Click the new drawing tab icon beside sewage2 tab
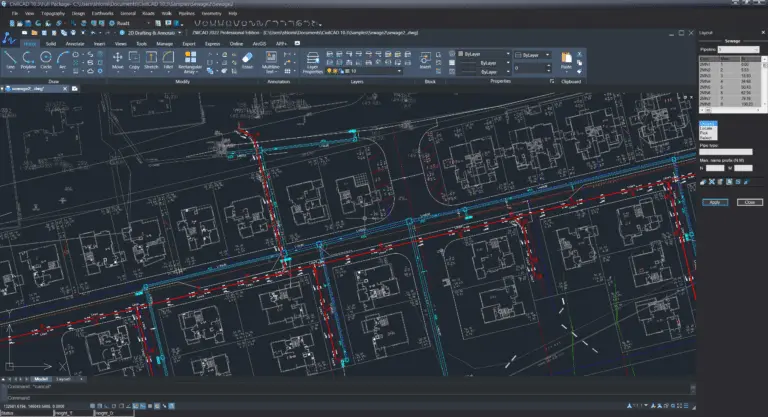Screen dimensions: 768x417 click(75, 89)
